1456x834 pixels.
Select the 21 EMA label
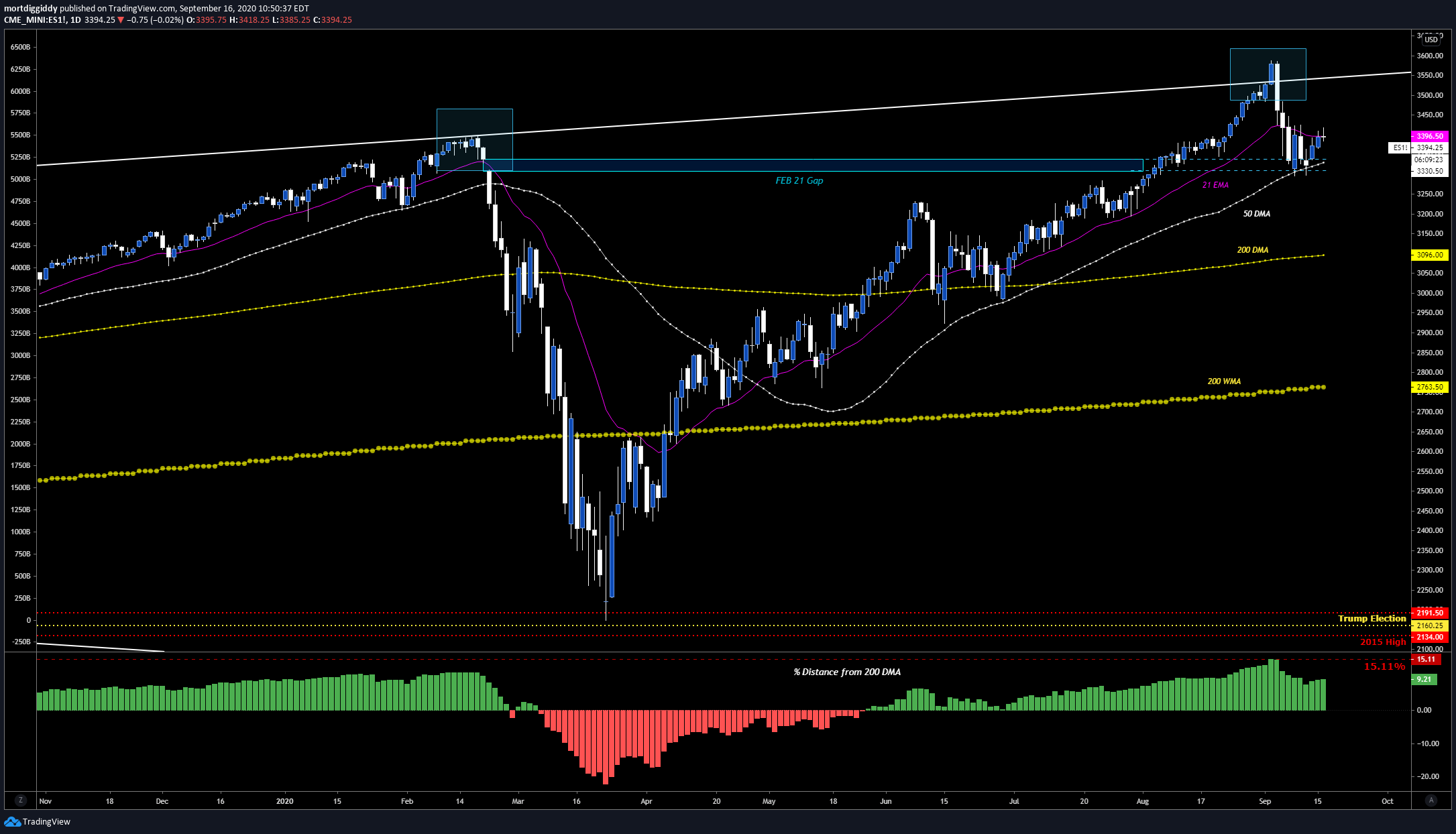coord(1215,185)
